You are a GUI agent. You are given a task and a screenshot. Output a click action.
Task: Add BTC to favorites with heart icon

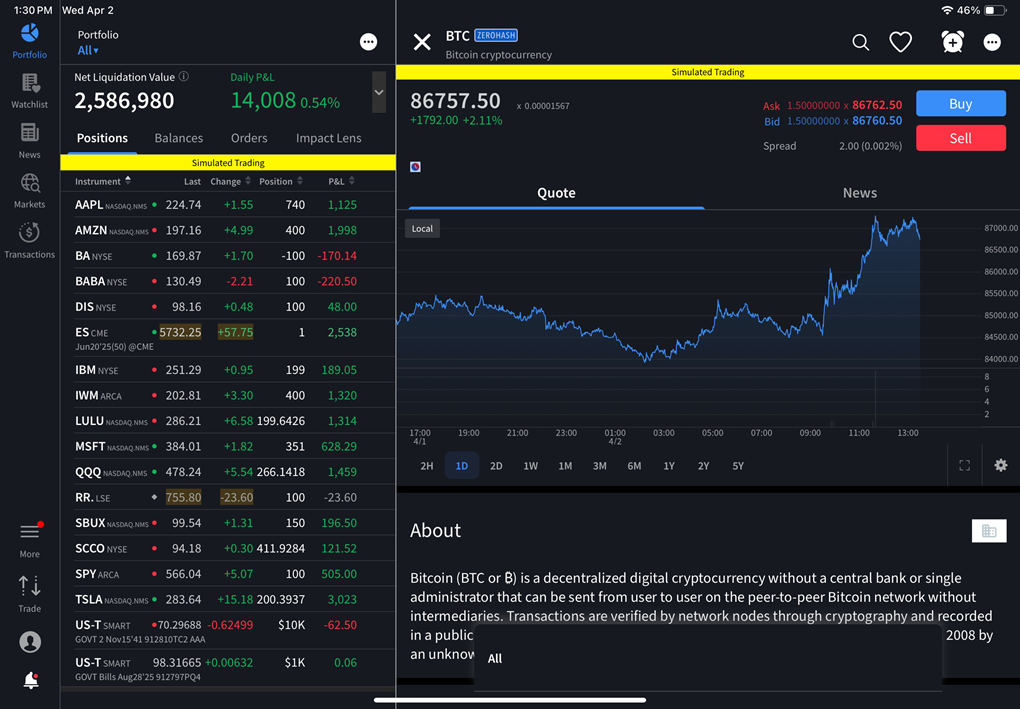point(901,42)
